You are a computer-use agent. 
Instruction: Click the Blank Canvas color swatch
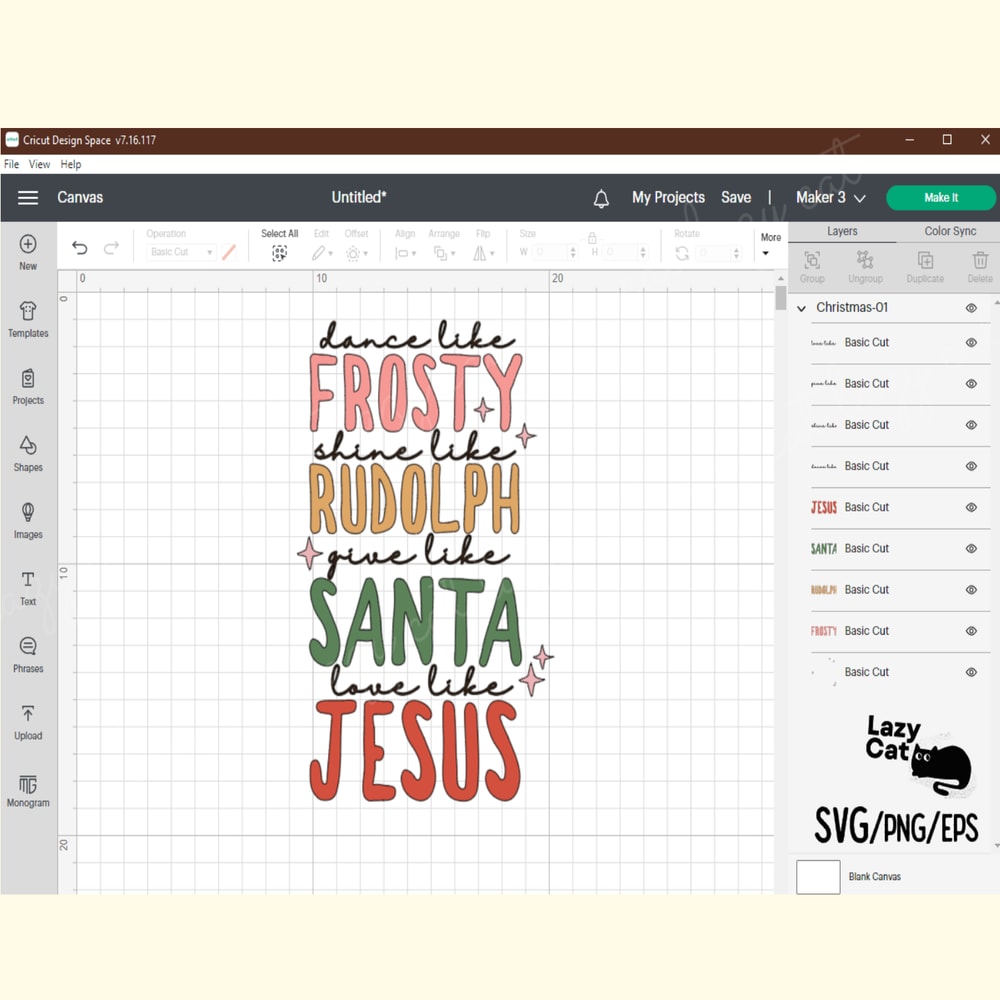(817, 877)
